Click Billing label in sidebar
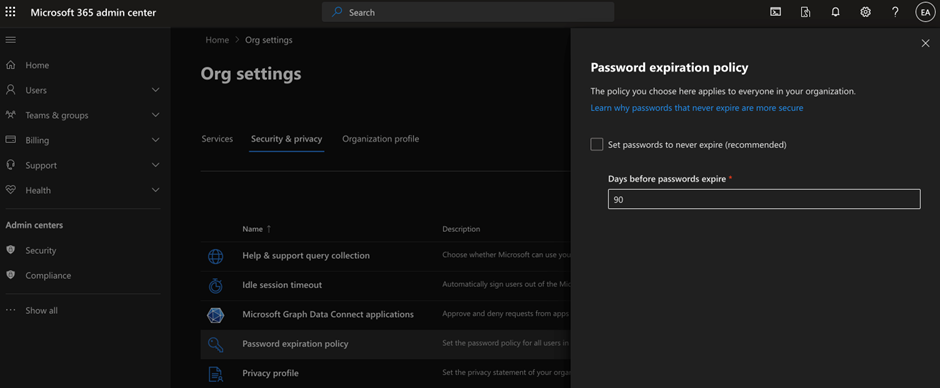940x388 pixels. (37, 140)
